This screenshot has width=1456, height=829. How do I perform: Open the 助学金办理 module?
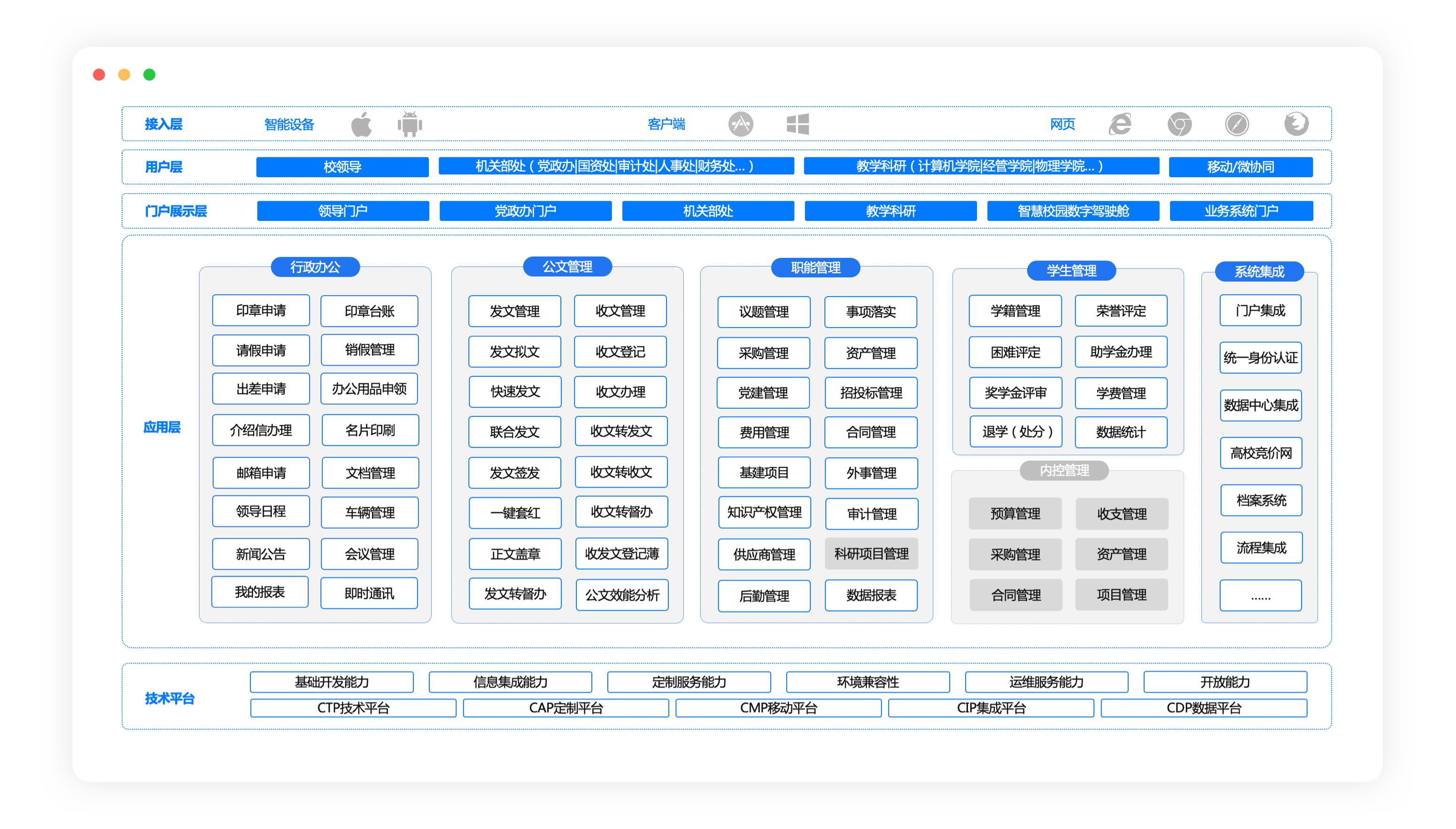point(1121,352)
